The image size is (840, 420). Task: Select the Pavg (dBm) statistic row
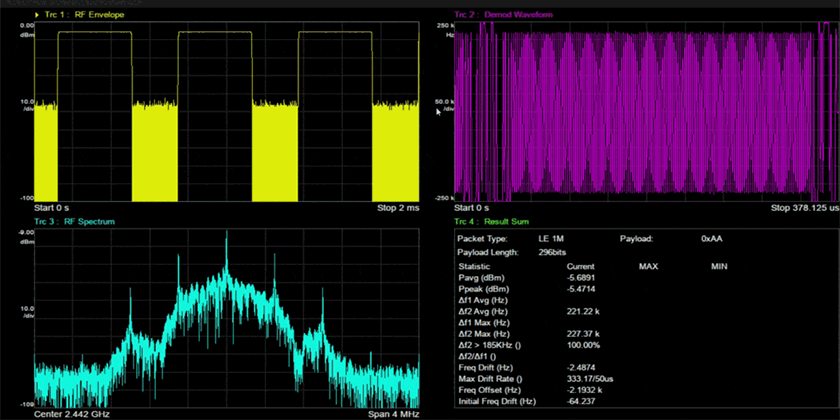pyautogui.click(x=483, y=277)
